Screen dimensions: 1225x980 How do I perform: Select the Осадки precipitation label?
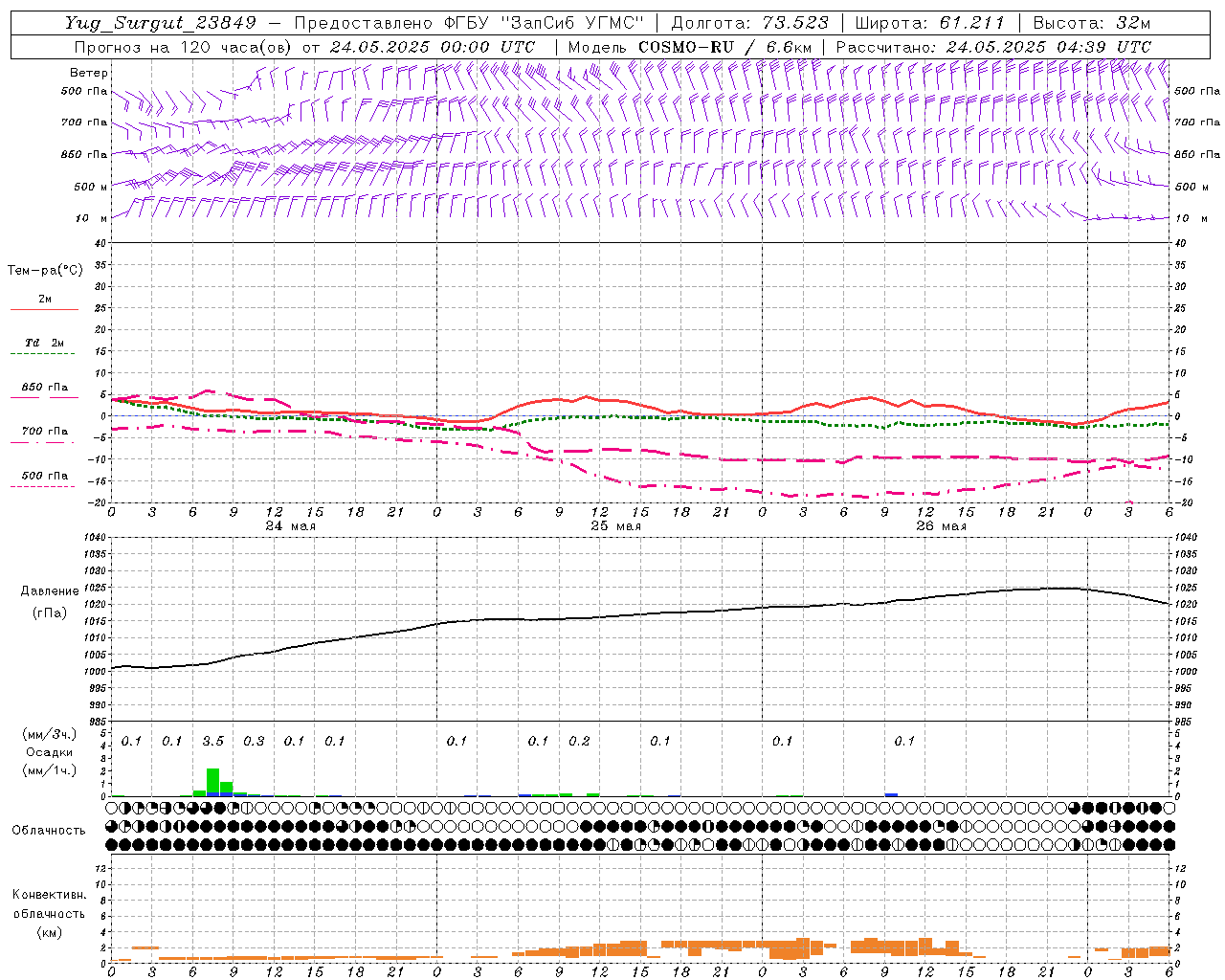pyautogui.click(x=49, y=752)
